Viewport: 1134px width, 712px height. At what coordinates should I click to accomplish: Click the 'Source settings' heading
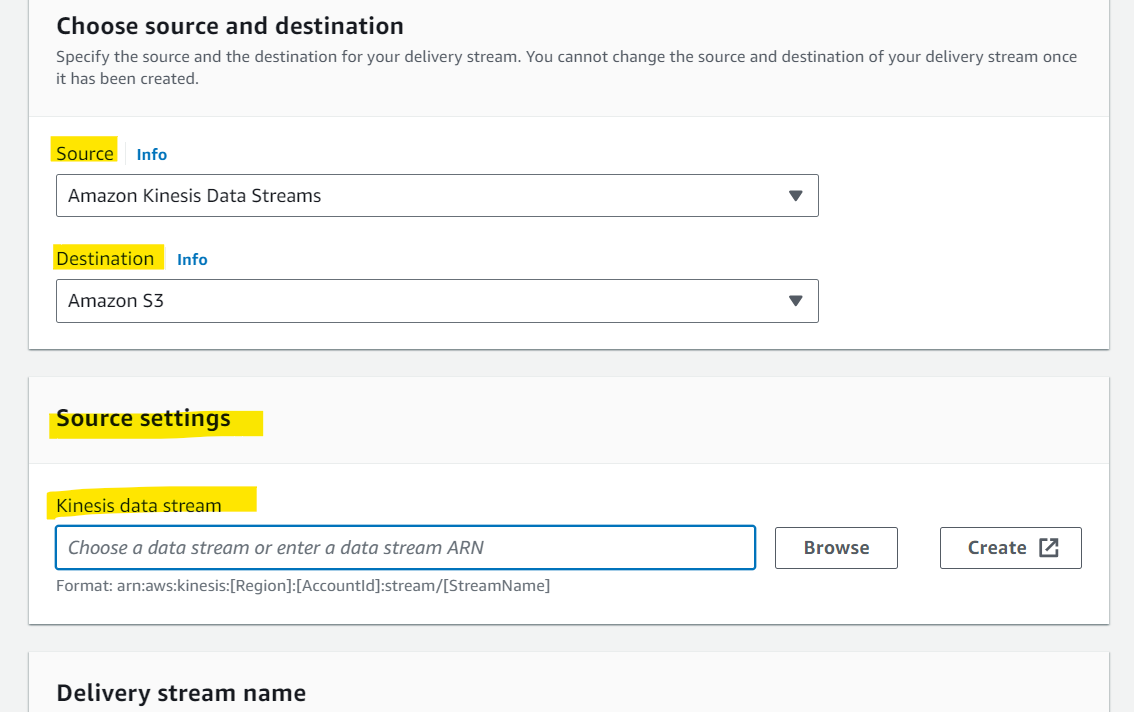point(143,418)
